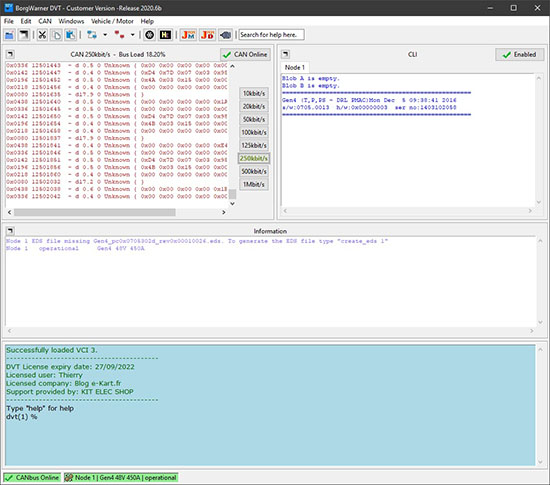
Task: Click the scissors cut icon
Action: pos(42,35)
